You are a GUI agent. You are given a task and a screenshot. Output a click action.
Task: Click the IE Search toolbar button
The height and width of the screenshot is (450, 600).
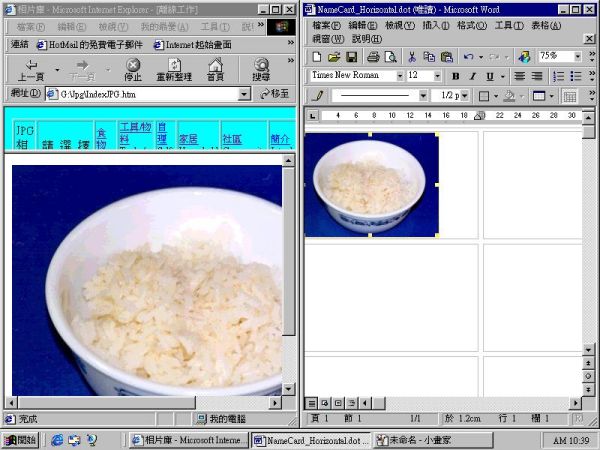pyautogui.click(x=261, y=69)
